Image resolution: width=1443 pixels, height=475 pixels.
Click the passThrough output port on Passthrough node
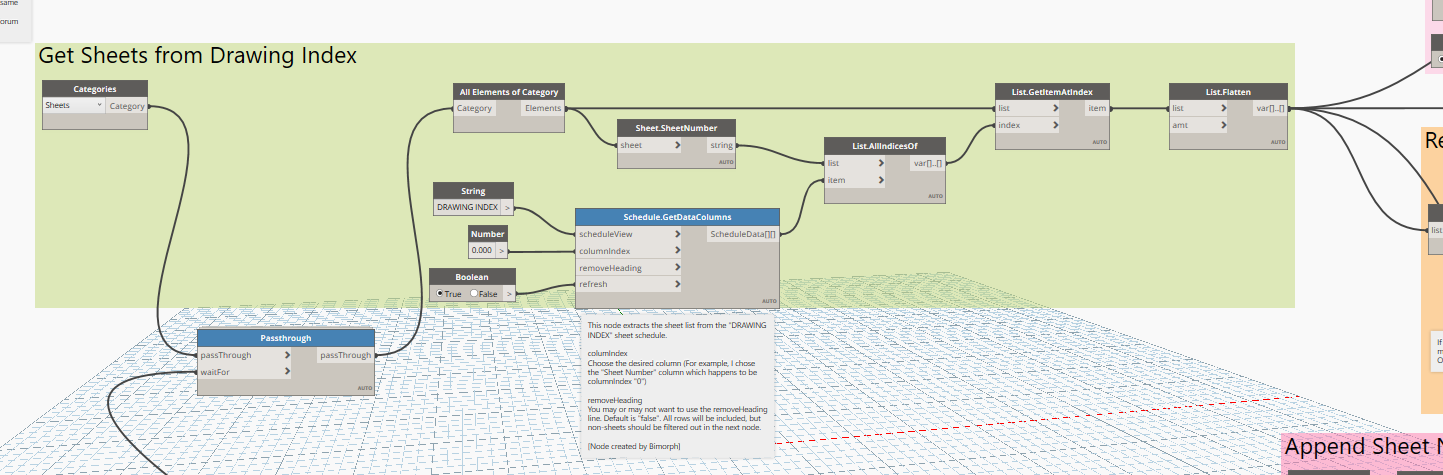[x=345, y=355]
